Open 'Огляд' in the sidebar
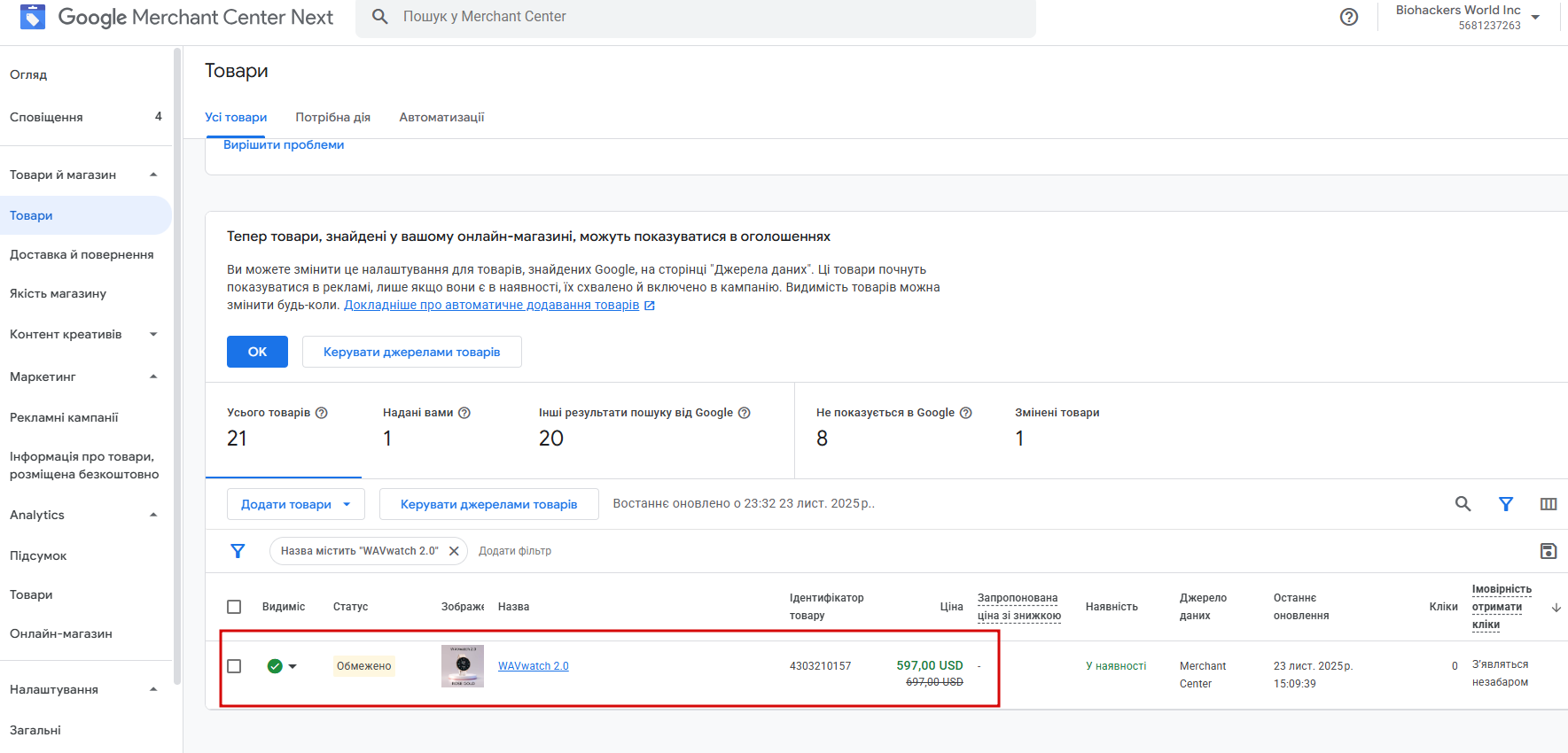 [28, 74]
